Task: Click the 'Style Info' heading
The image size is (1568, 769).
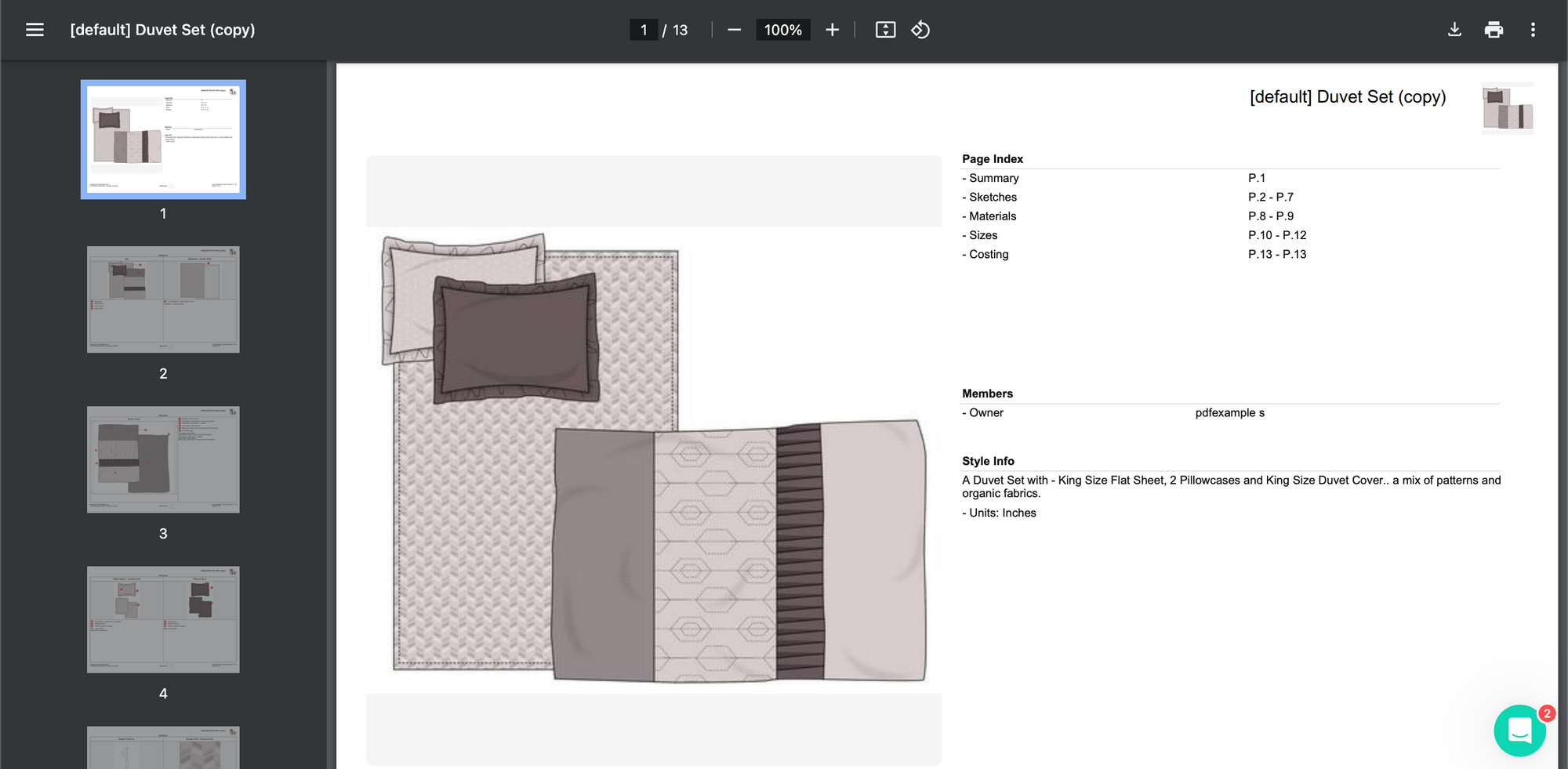Action: [x=988, y=461]
